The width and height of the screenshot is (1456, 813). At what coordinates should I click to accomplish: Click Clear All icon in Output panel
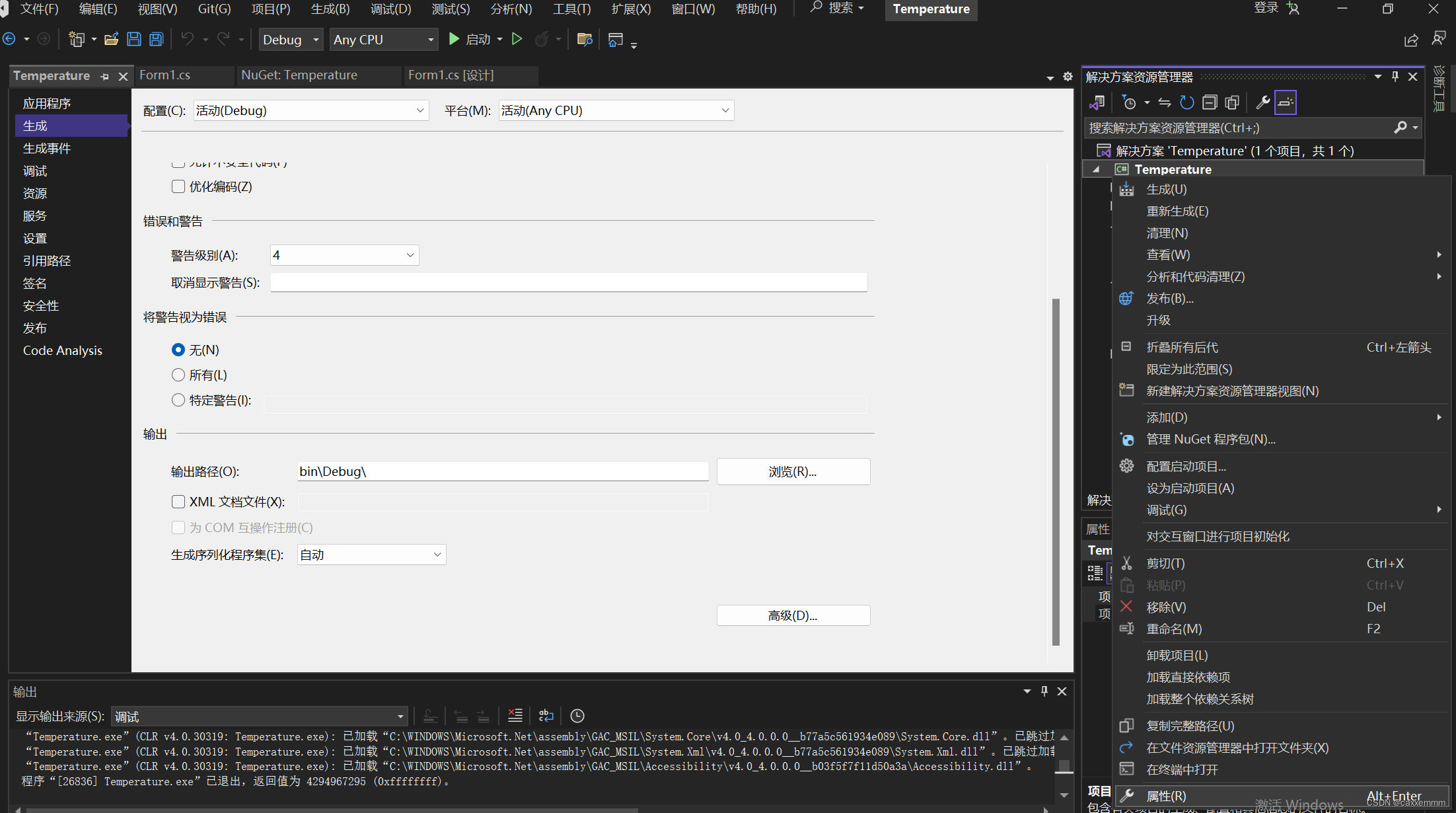[515, 716]
